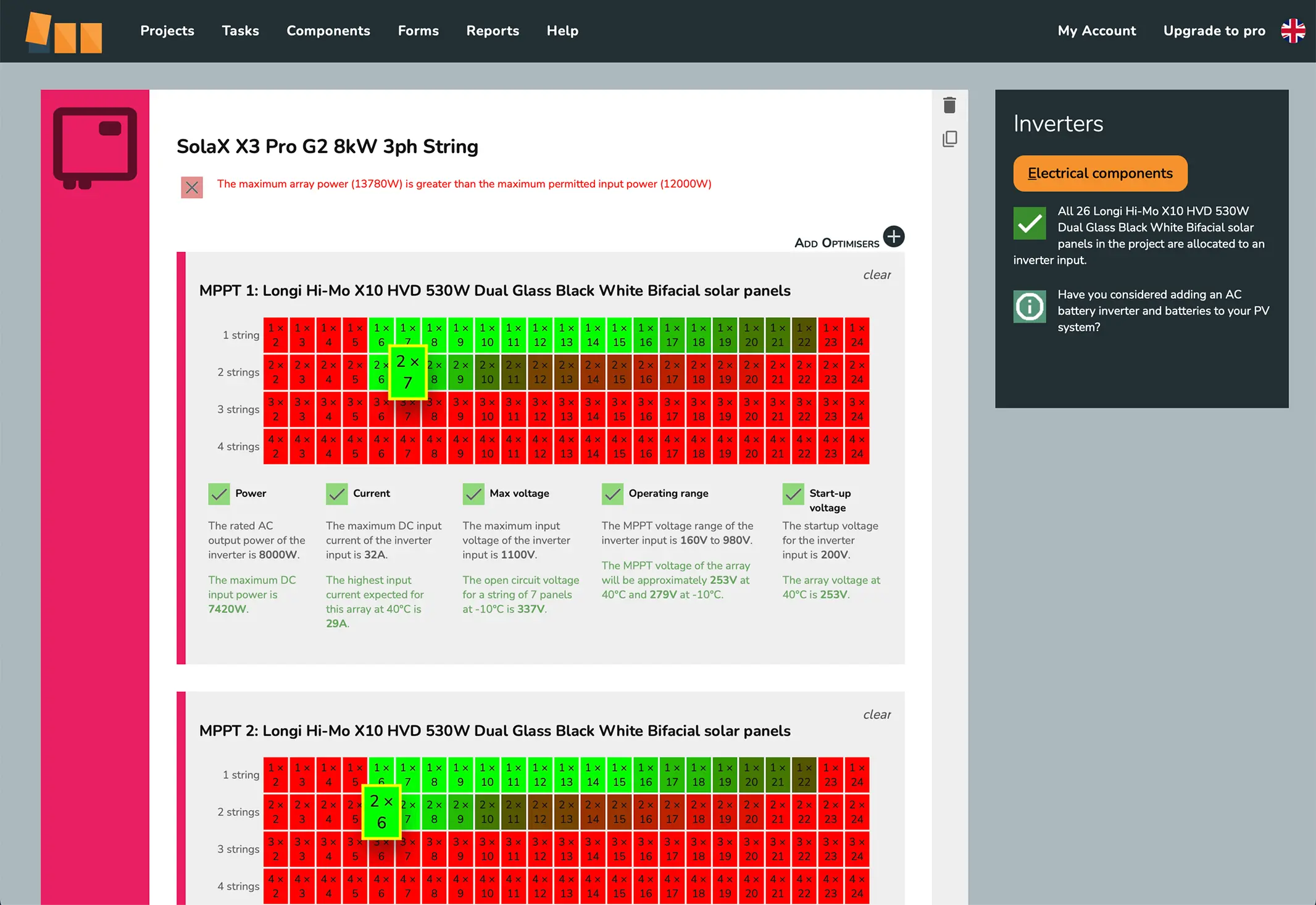
Task: Open the Reports menu
Action: [x=493, y=31]
